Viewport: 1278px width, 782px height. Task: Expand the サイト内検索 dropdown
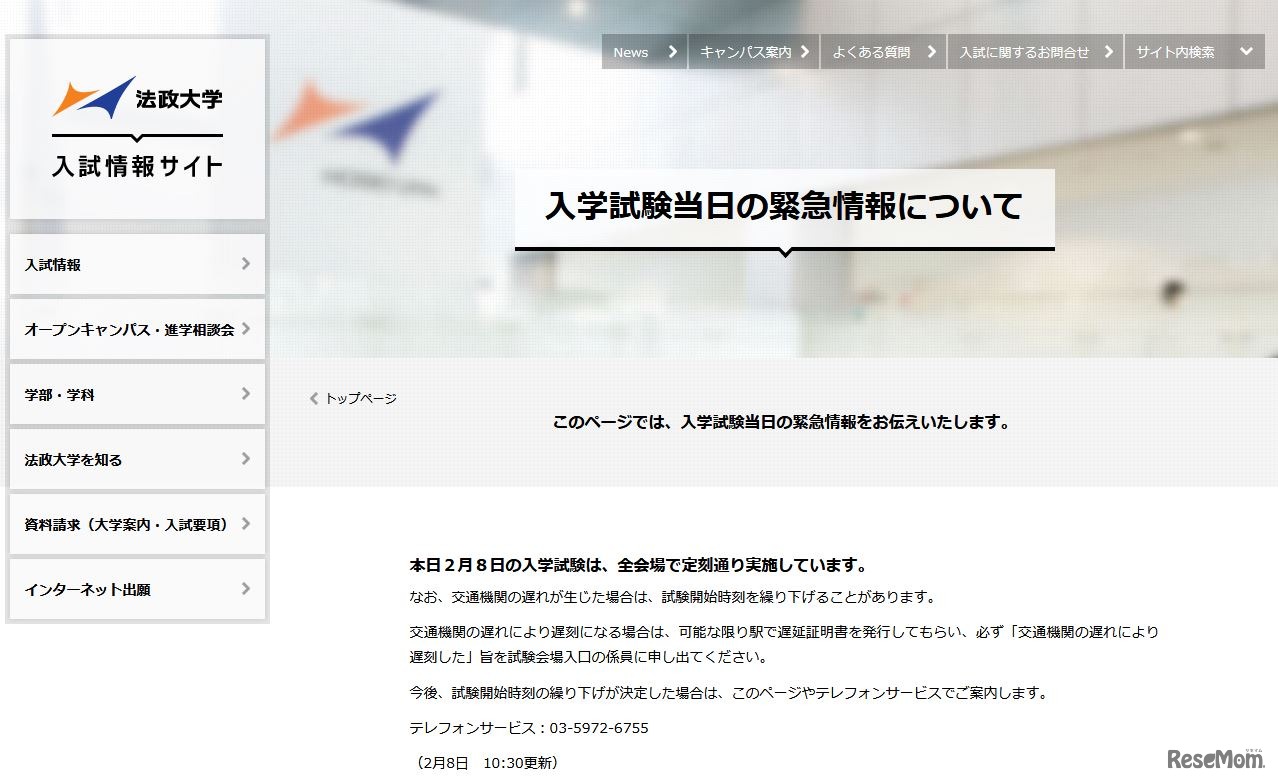[x=1194, y=52]
